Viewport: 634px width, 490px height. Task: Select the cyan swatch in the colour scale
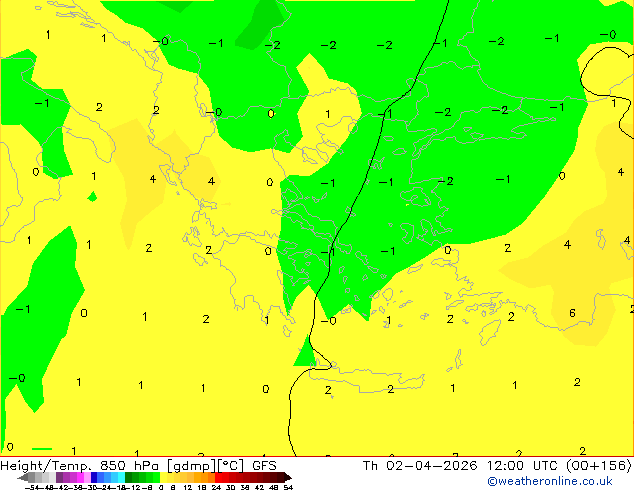pos(121,477)
